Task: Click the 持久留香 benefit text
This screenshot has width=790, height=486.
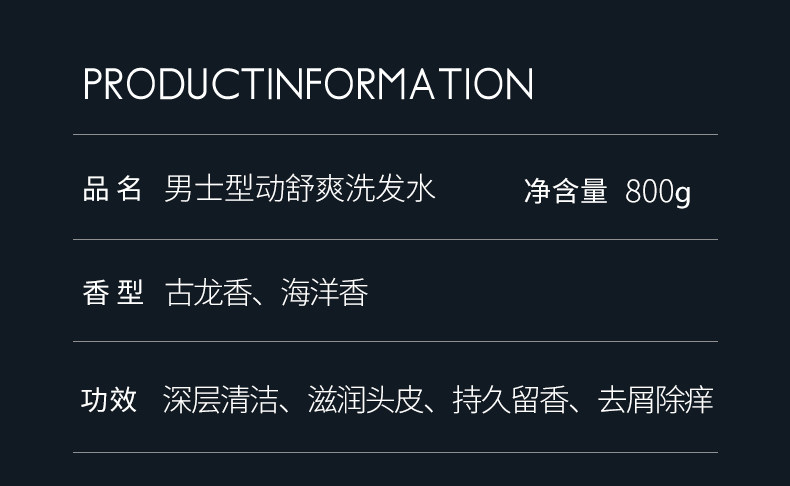Action: pyautogui.click(x=510, y=401)
